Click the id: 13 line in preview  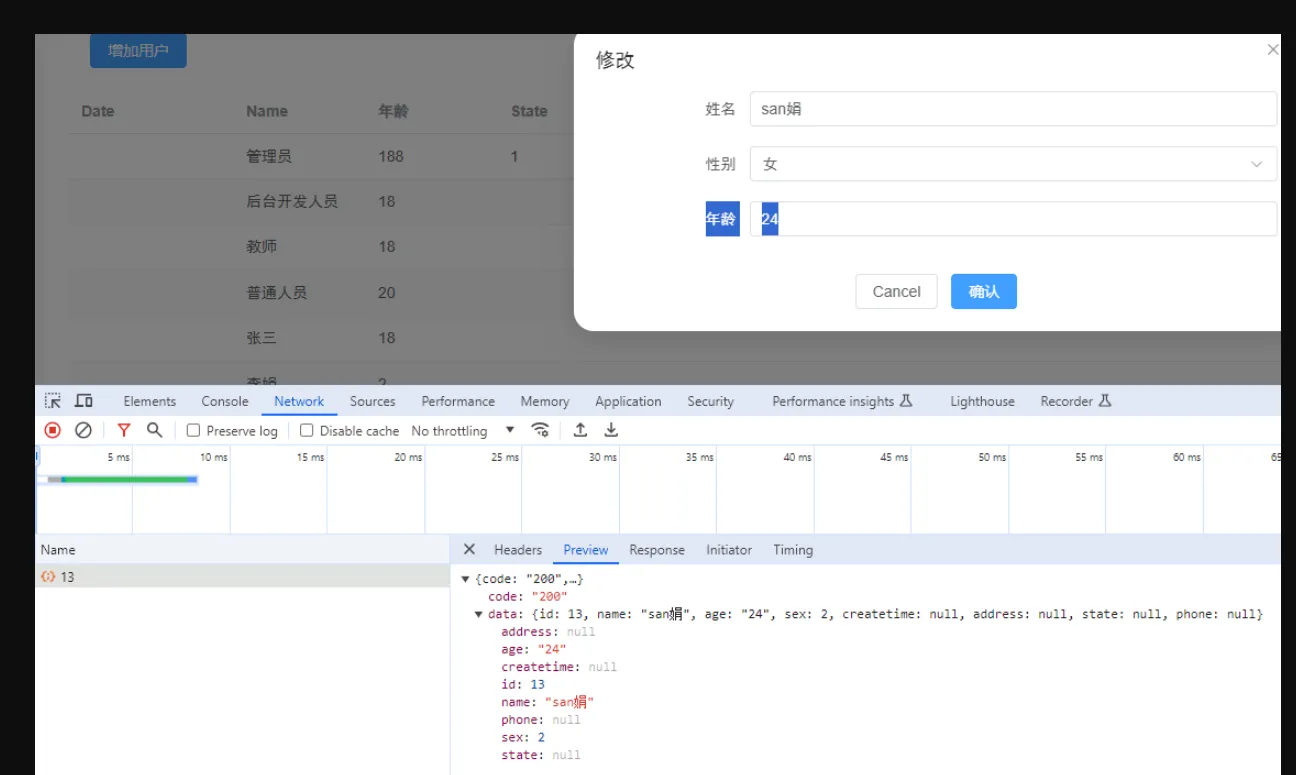[523, 684]
